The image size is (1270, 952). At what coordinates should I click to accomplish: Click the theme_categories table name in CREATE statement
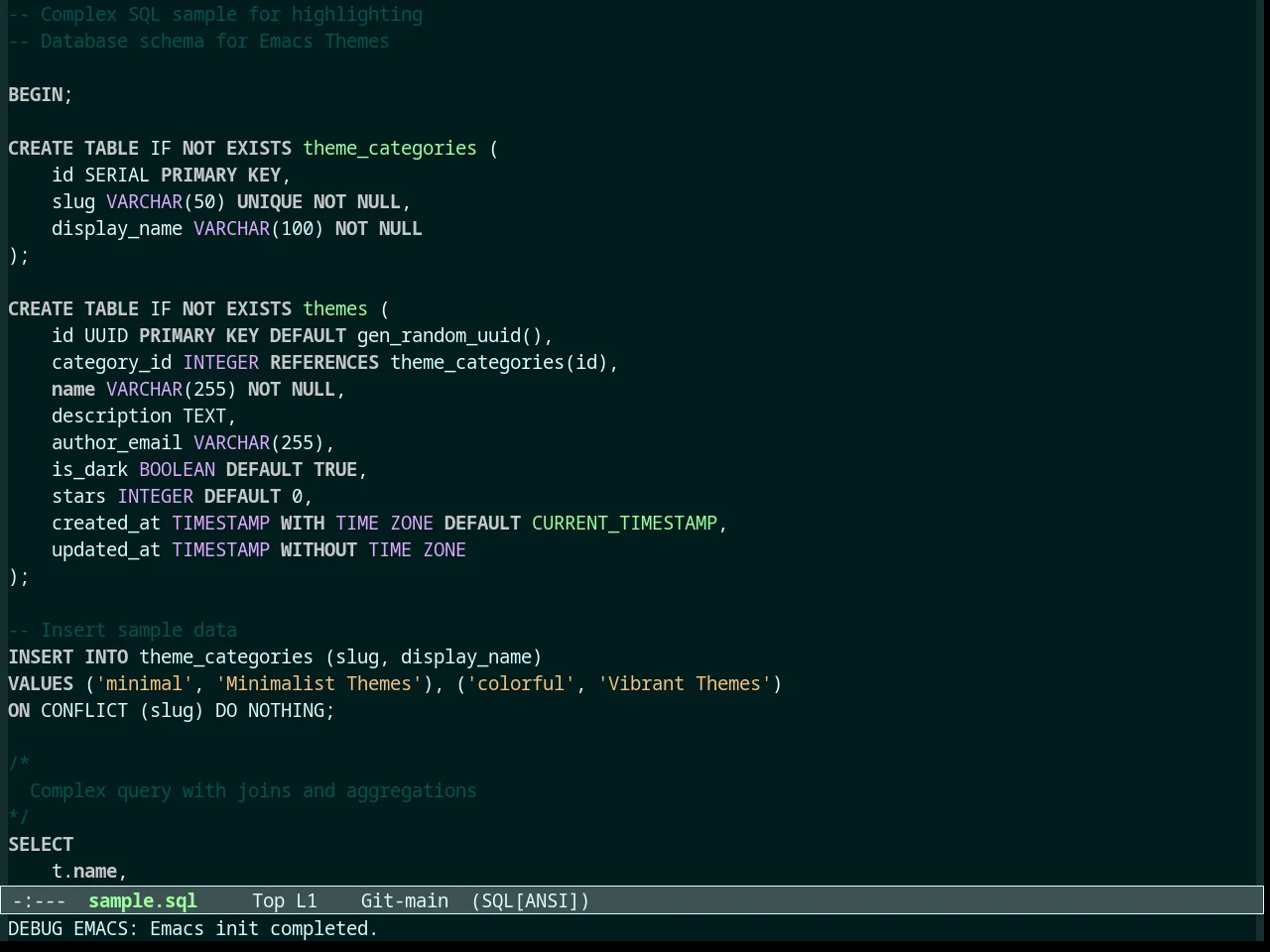coord(390,149)
